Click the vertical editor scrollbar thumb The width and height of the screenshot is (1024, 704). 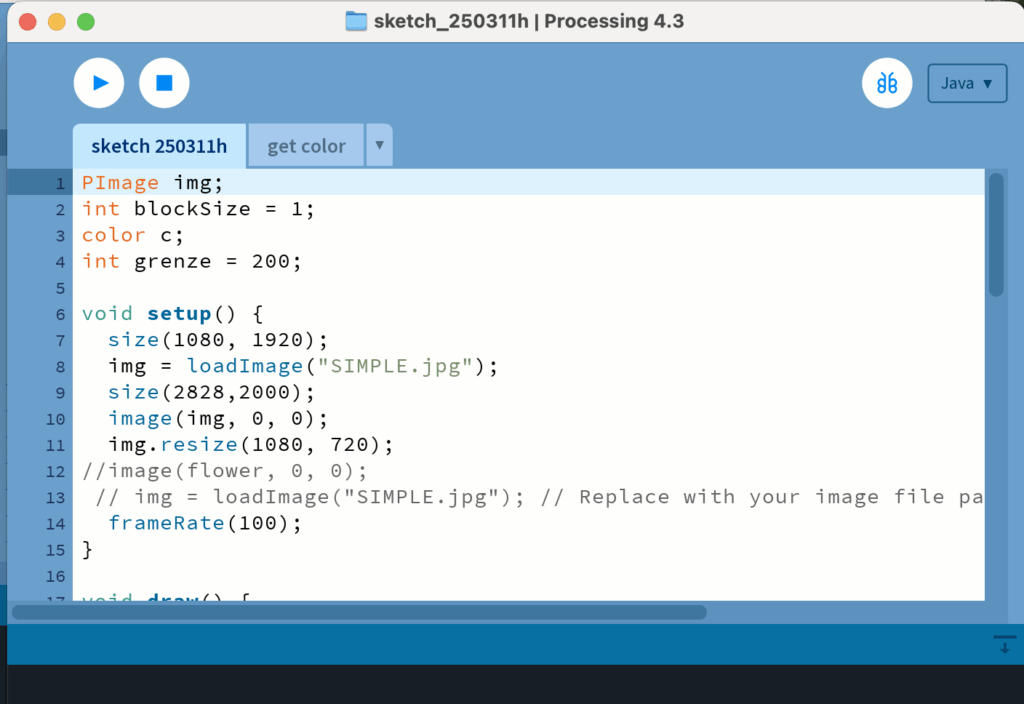[x=996, y=235]
